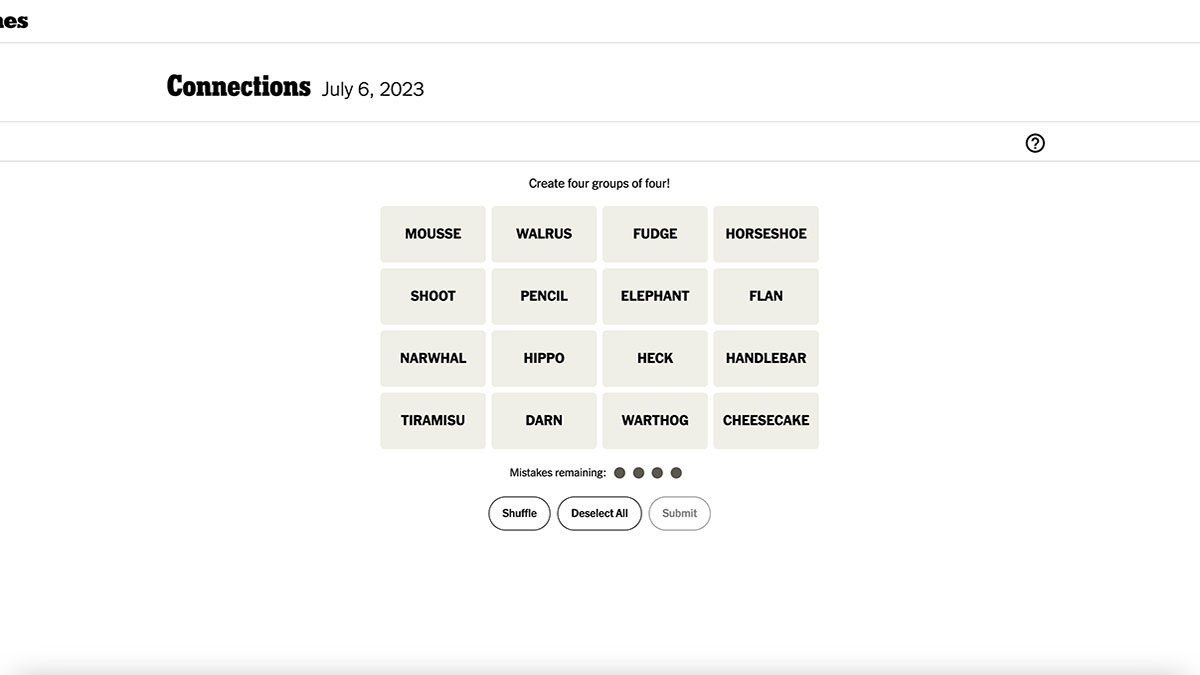Toggle the HANDLEBAR tile
This screenshot has width=1200, height=675.
click(766, 358)
